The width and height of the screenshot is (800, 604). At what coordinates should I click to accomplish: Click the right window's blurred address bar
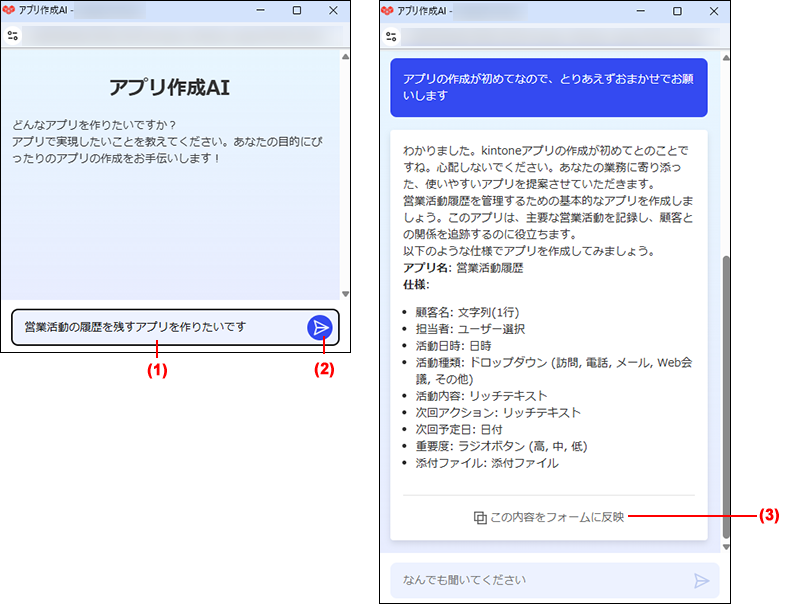(x=560, y=36)
